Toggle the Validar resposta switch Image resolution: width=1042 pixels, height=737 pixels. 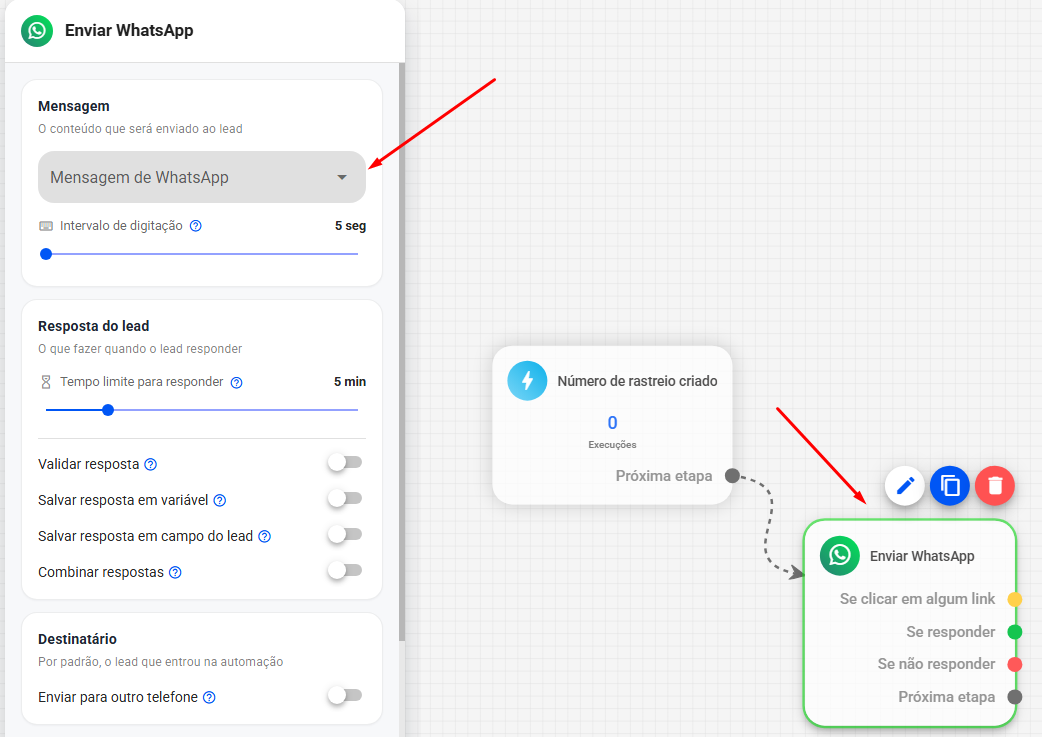tap(345, 463)
